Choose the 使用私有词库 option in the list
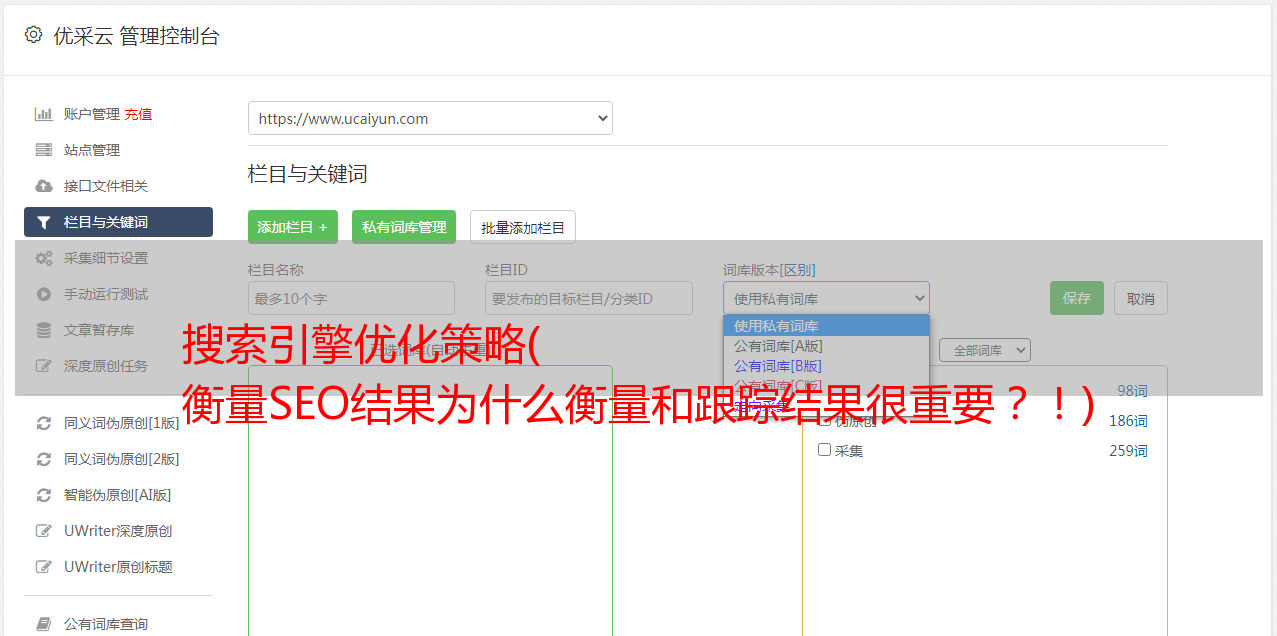 826,326
